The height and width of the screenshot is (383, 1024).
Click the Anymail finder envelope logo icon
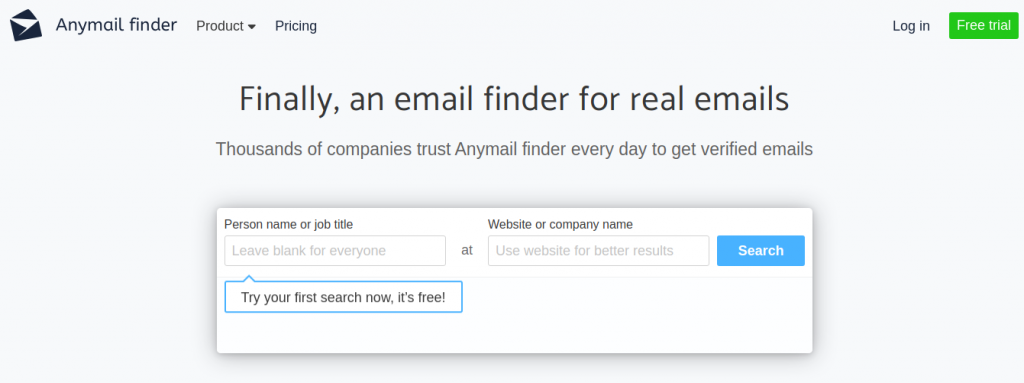pos(26,25)
